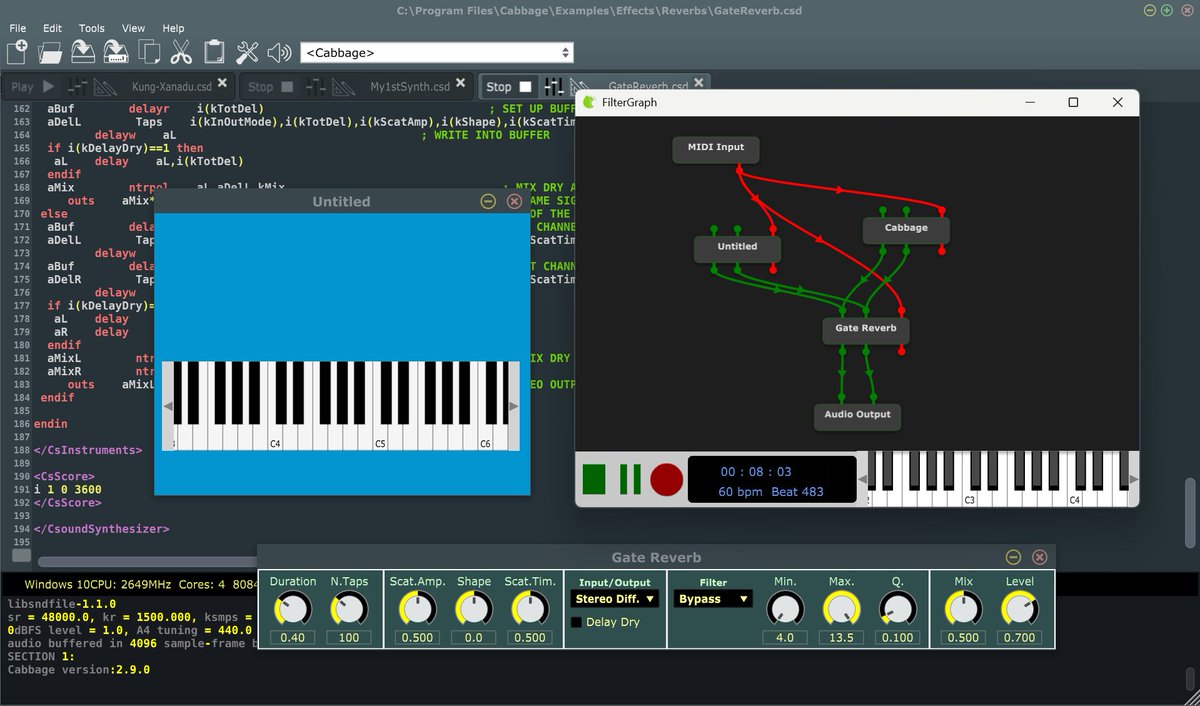Open the Help menu
Screen dimensions: 1200x706
(173, 28)
